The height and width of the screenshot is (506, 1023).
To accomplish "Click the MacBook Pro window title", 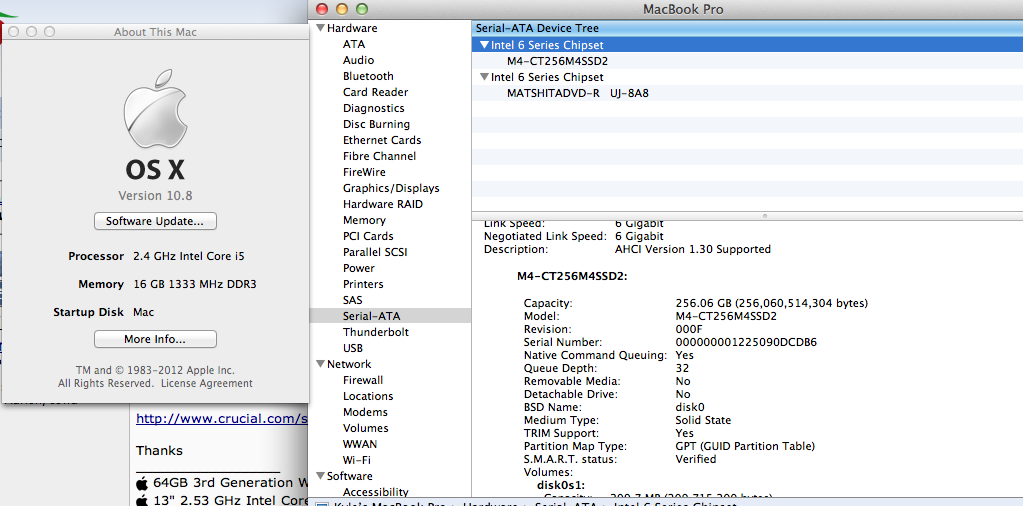I will 682,10.
